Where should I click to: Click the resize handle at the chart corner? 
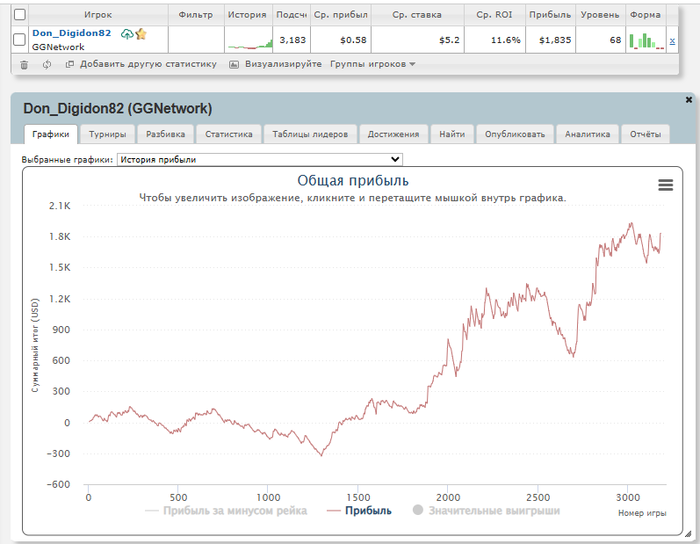click(688, 534)
